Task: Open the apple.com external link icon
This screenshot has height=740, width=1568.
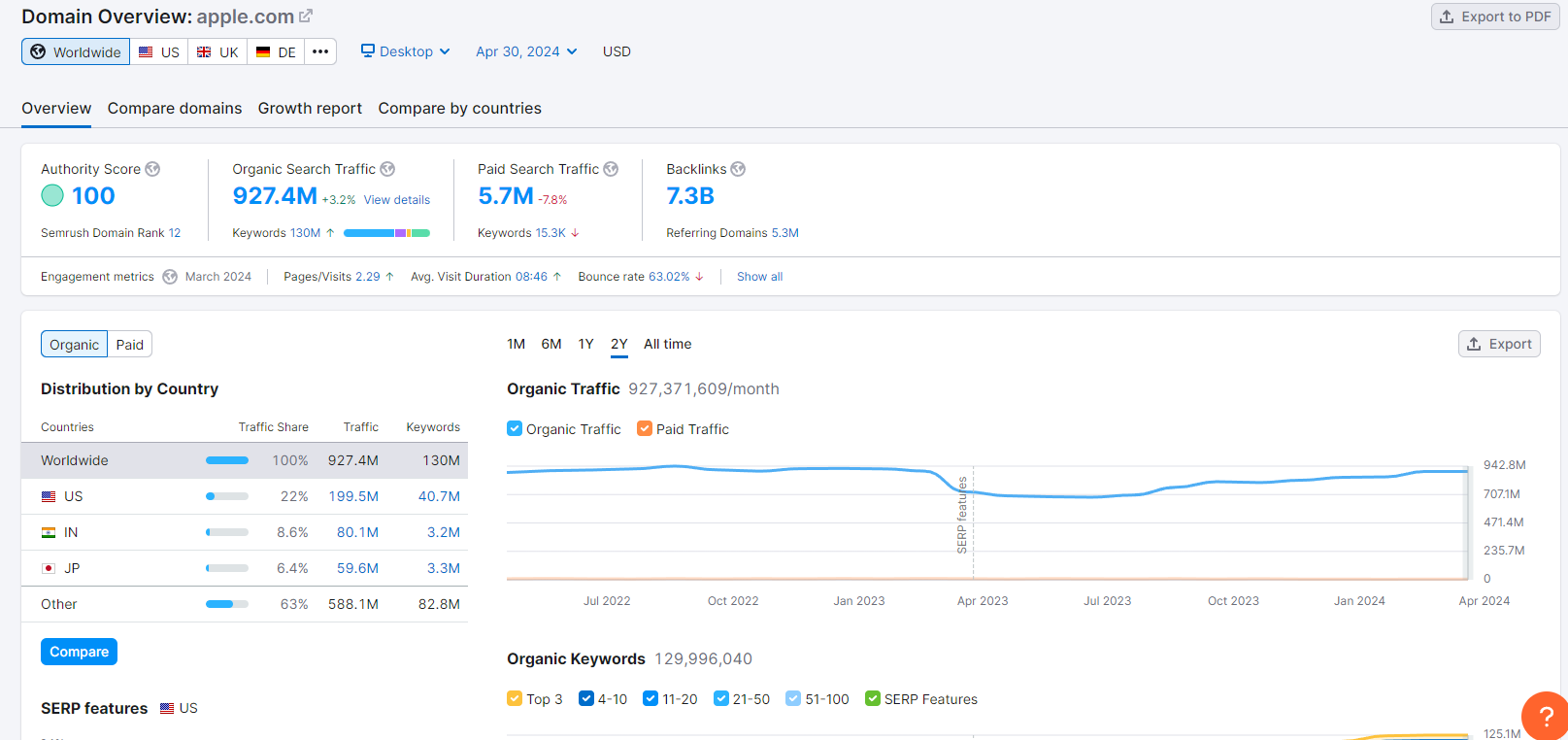Action: (x=306, y=17)
